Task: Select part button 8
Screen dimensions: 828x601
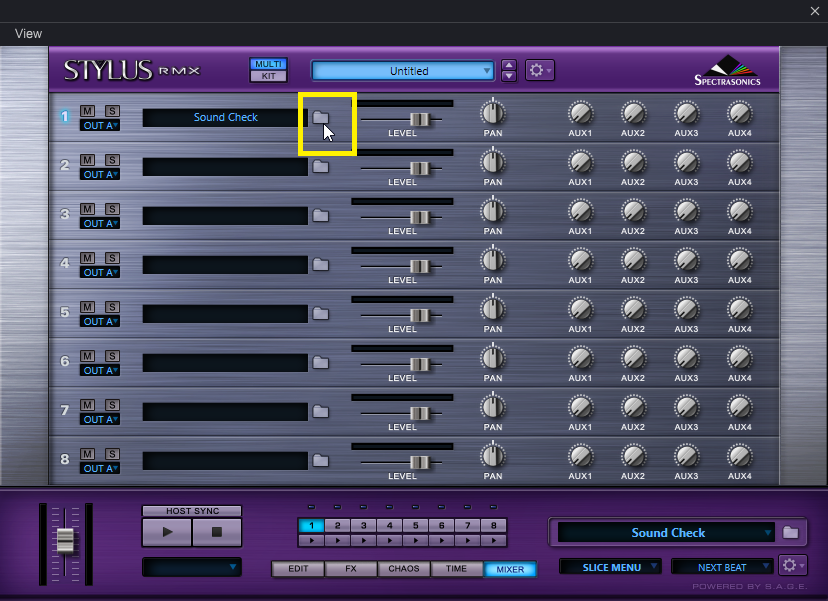Action: tap(494, 525)
